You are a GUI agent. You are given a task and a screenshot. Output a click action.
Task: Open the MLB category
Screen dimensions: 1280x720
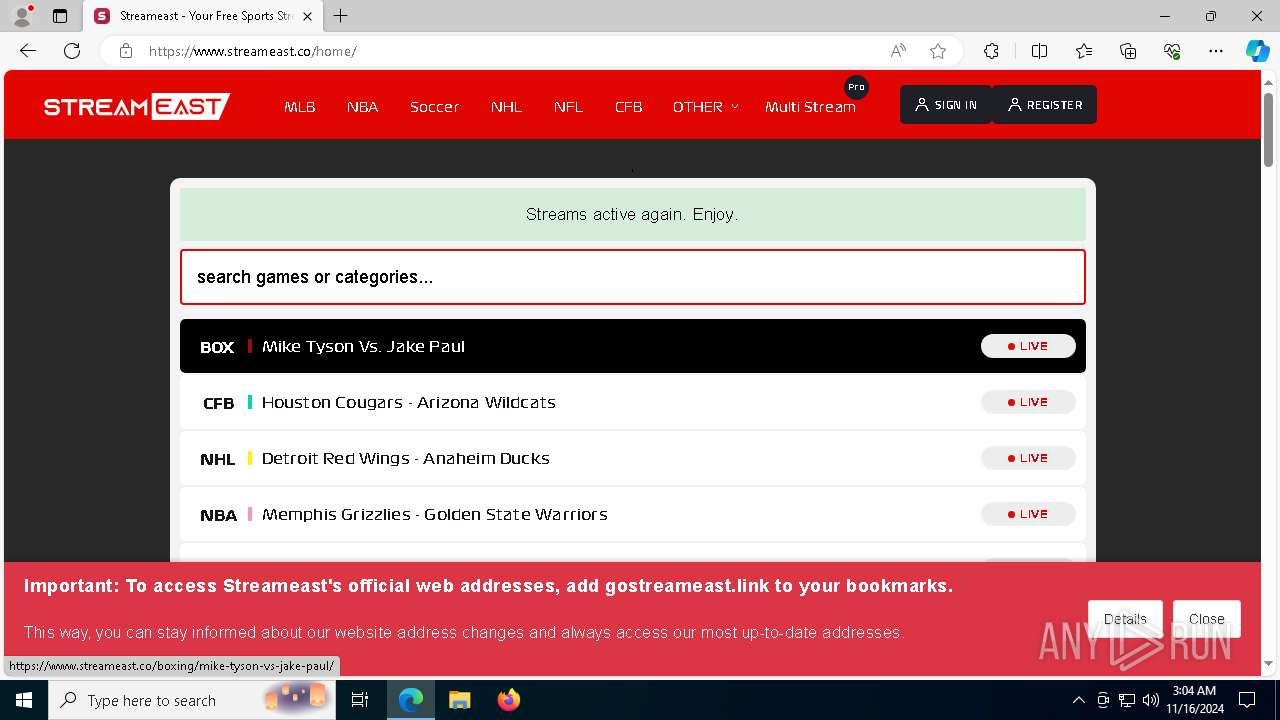(x=300, y=106)
